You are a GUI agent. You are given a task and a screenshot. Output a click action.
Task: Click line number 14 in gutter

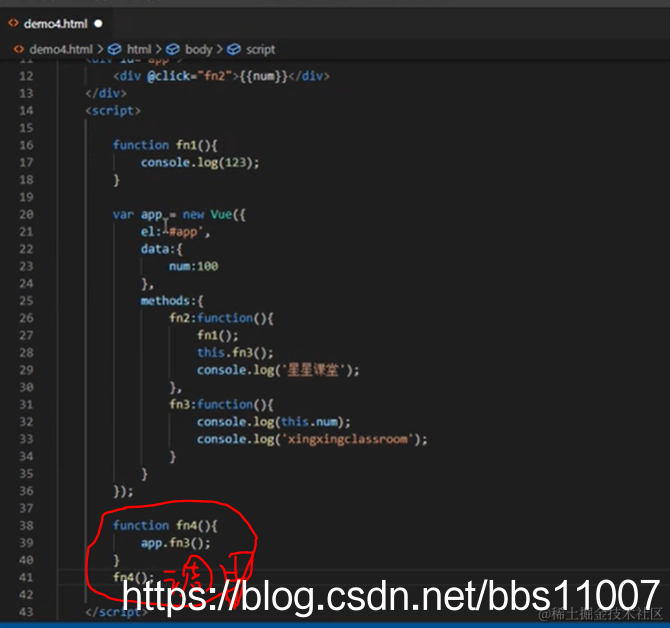tap(26, 111)
